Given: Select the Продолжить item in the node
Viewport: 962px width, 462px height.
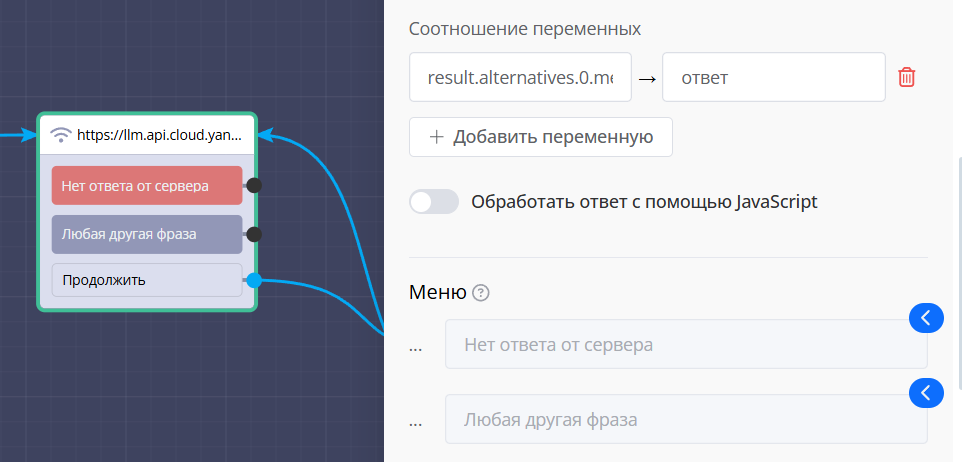Looking at the screenshot, I should coord(147,280).
